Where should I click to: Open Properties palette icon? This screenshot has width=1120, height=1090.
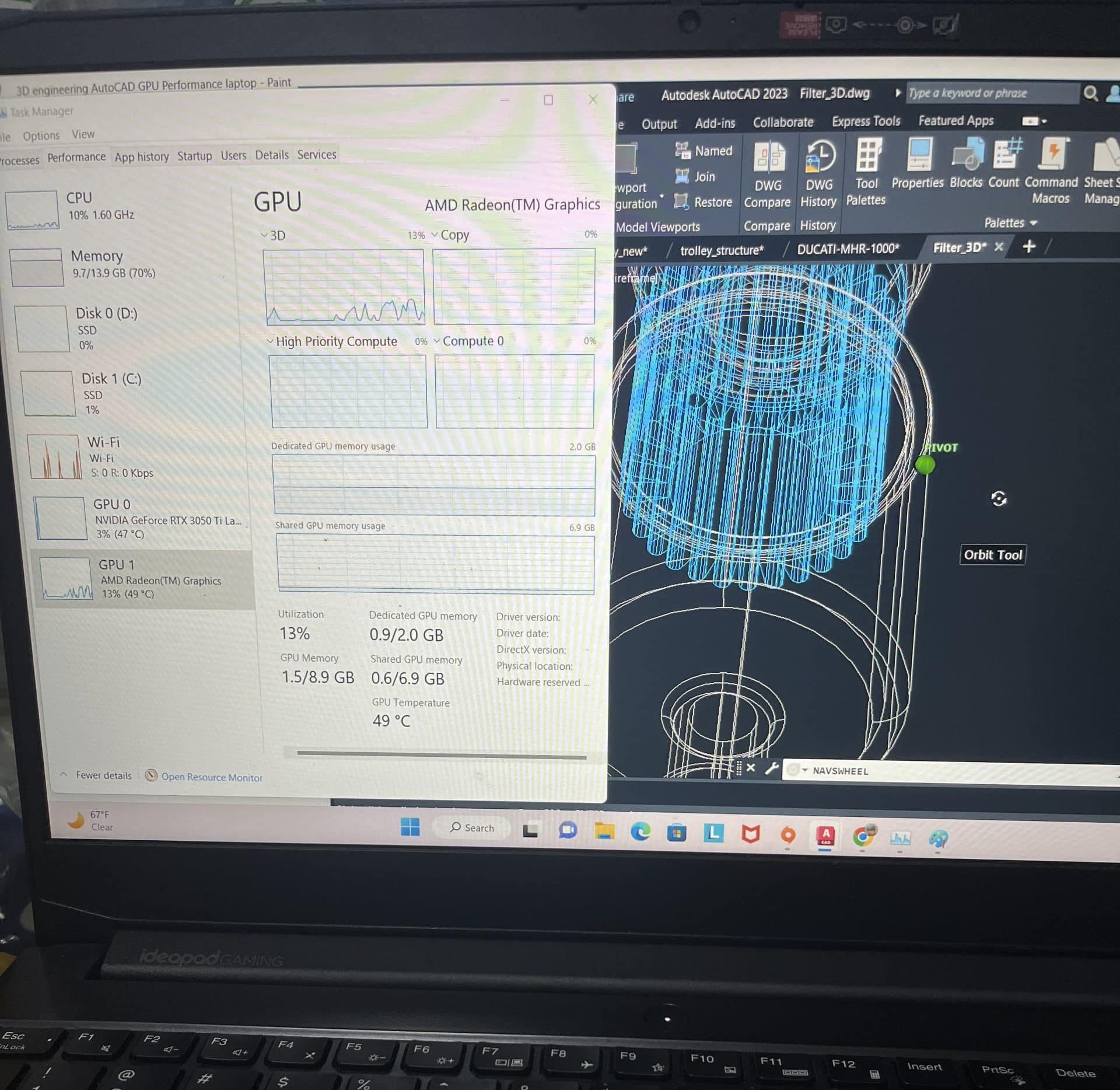[x=919, y=155]
